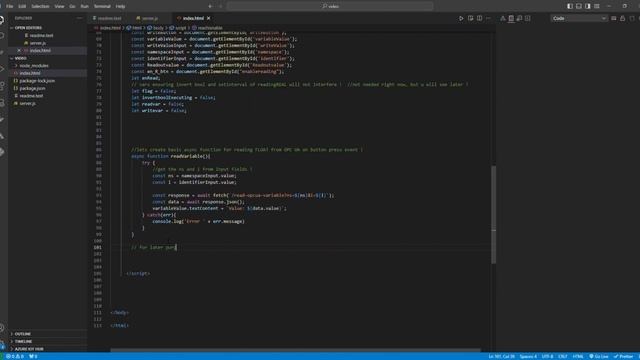Close the index.html editor tab
640x360 pixels.
tap(209, 18)
